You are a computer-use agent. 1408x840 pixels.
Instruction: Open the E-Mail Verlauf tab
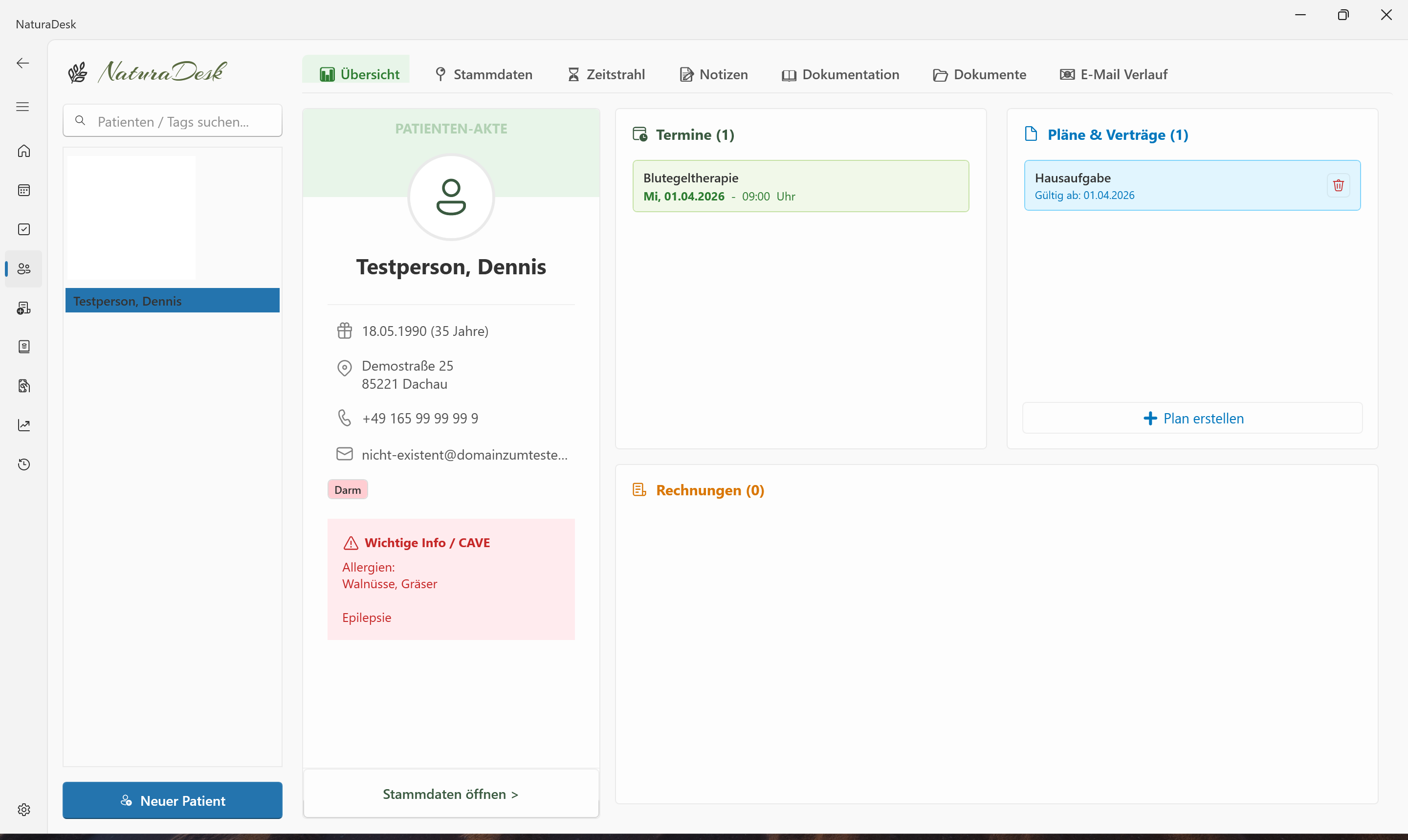click(1113, 74)
